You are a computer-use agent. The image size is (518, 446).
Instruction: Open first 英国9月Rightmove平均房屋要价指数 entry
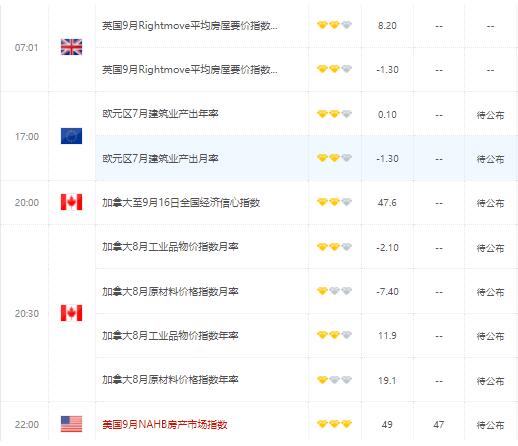coord(190,26)
